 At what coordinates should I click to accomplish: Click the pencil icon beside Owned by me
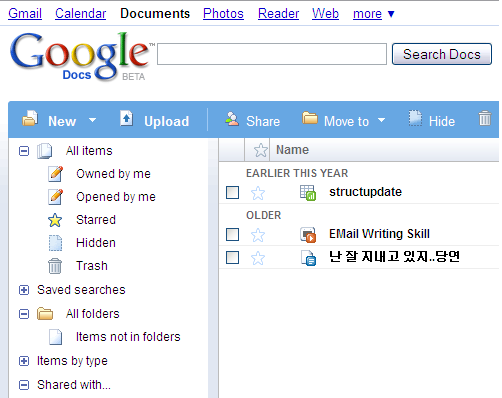coord(56,174)
